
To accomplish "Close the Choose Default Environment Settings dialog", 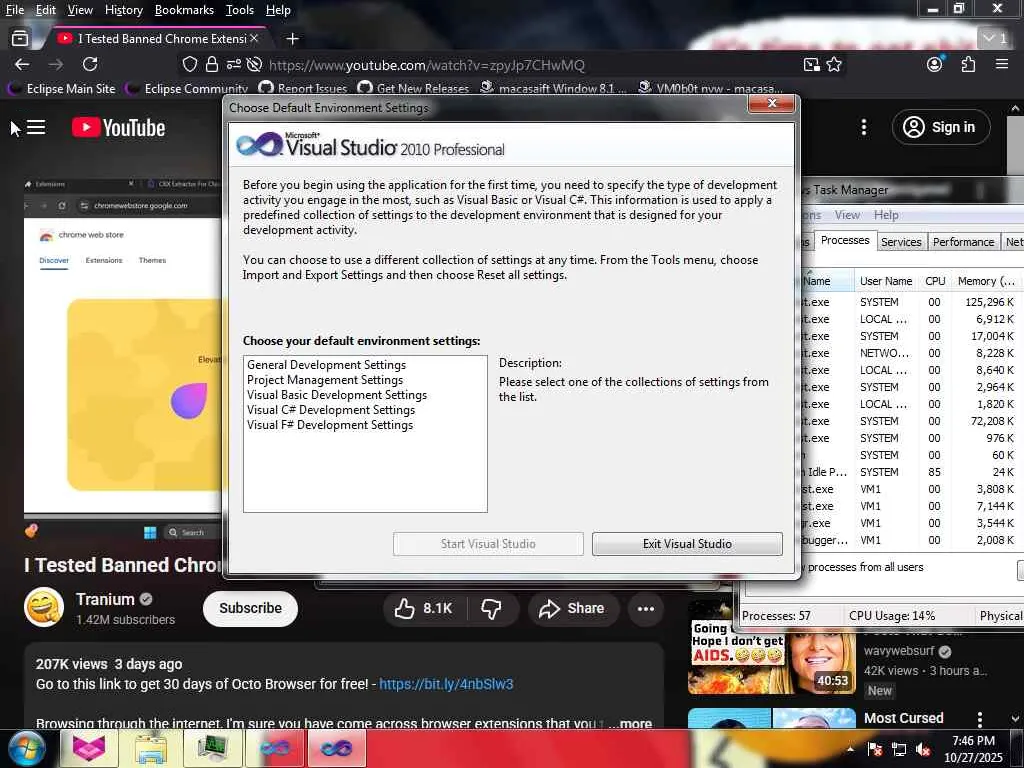I will [x=772, y=103].
